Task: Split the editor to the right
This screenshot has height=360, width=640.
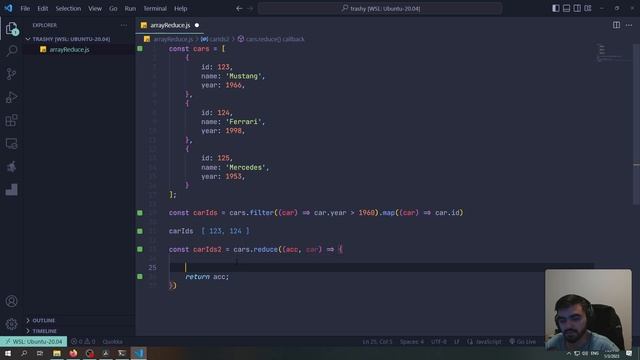Action: tap(616, 25)
